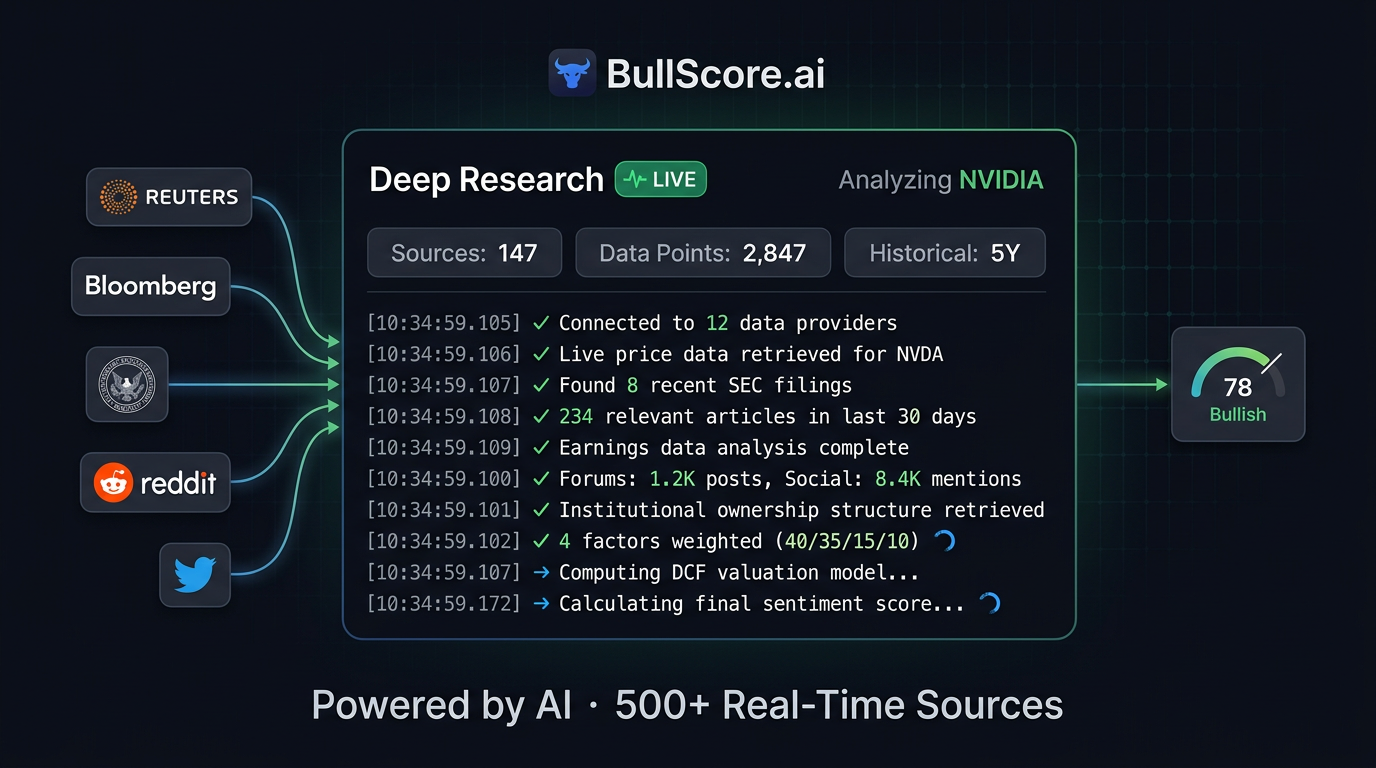
Task: Click the Bullish sentiment gauge
Action: point(1237,384)
